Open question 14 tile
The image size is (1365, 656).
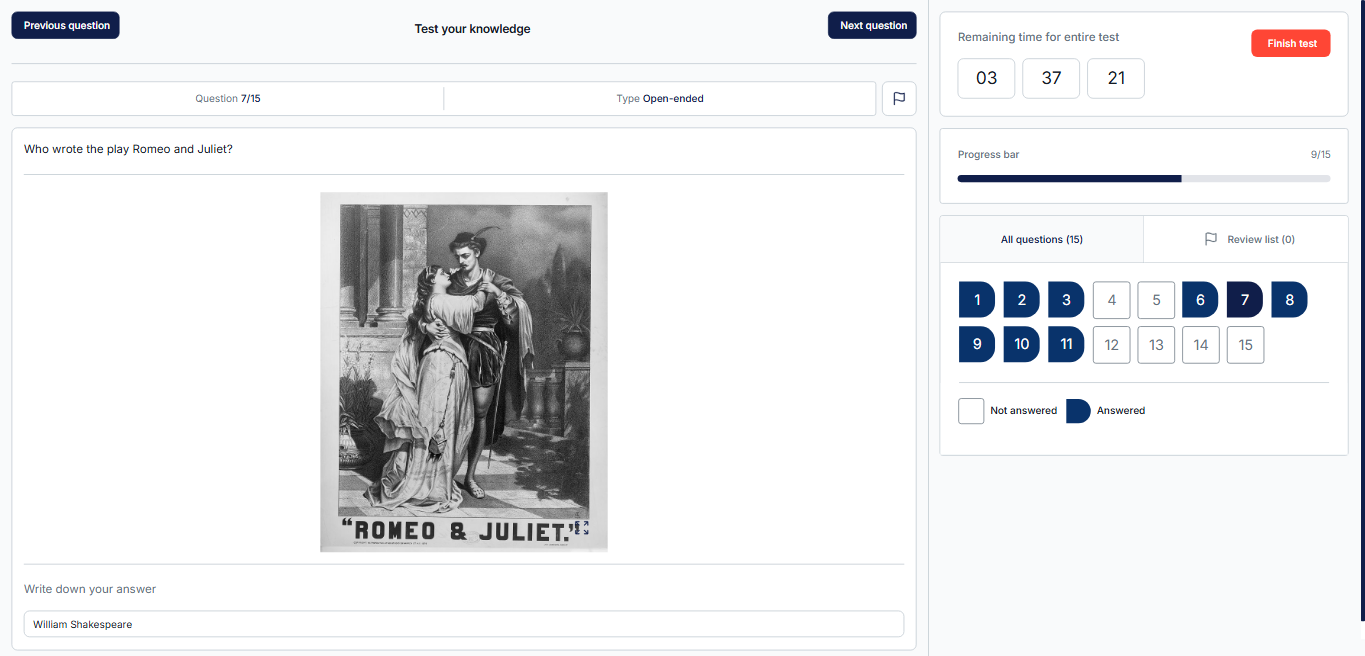click(1200, 345)
